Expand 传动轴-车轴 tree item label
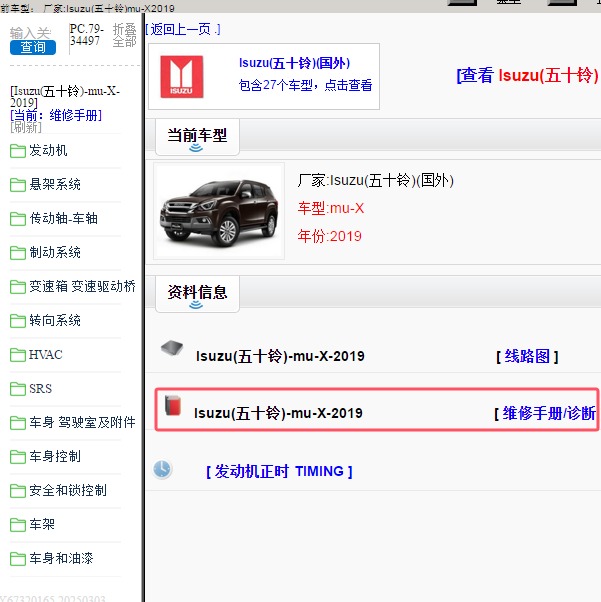This screenshot has width=601, height=602. (63, 218)
